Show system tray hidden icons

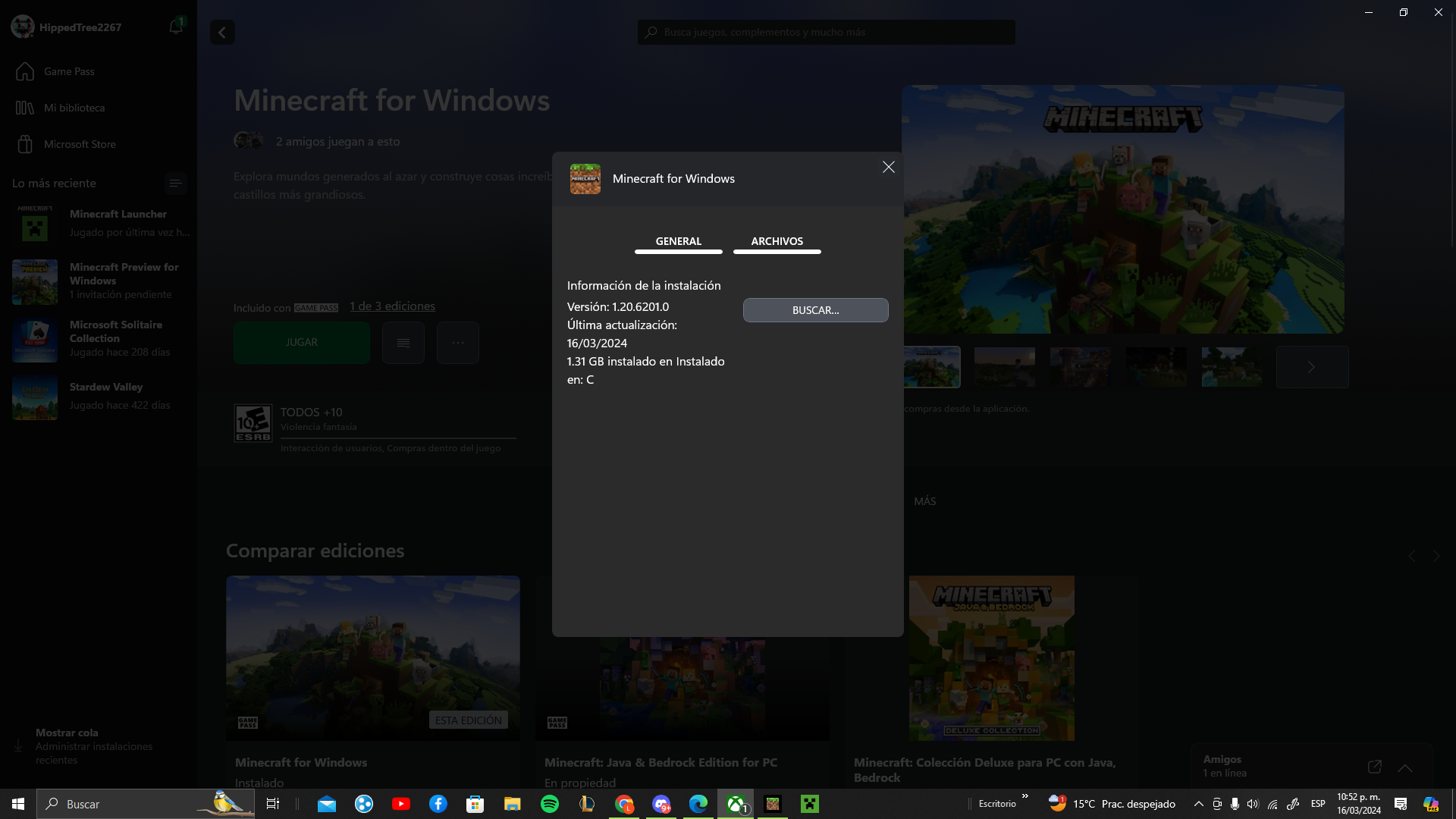tap(1198, 804)
